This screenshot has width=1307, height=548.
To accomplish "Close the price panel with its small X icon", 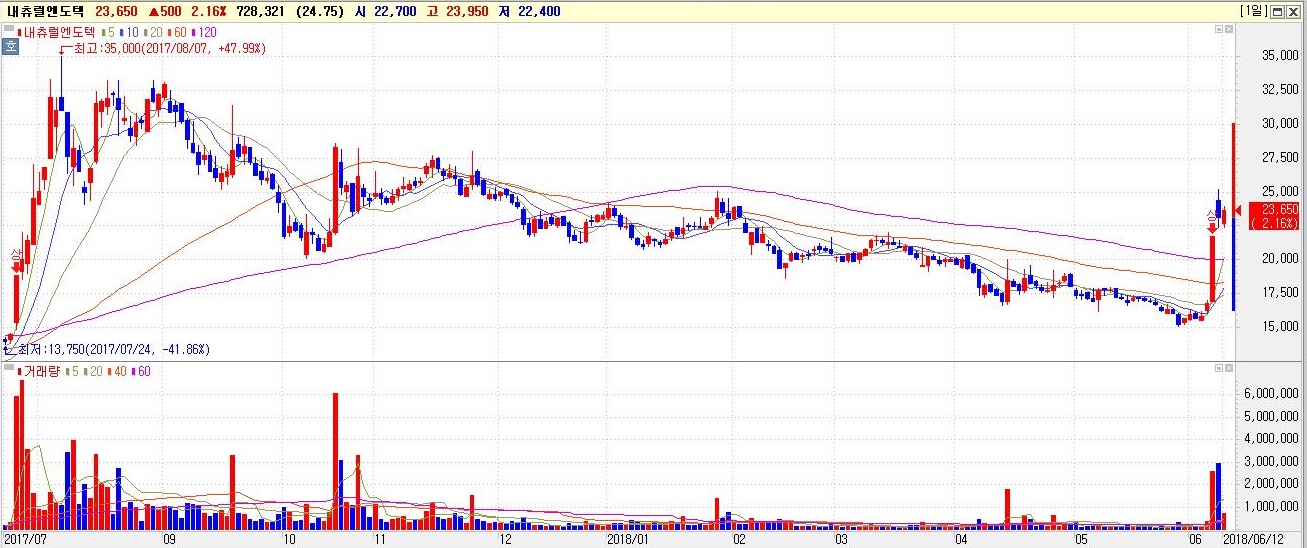I will coord(1230,31).
